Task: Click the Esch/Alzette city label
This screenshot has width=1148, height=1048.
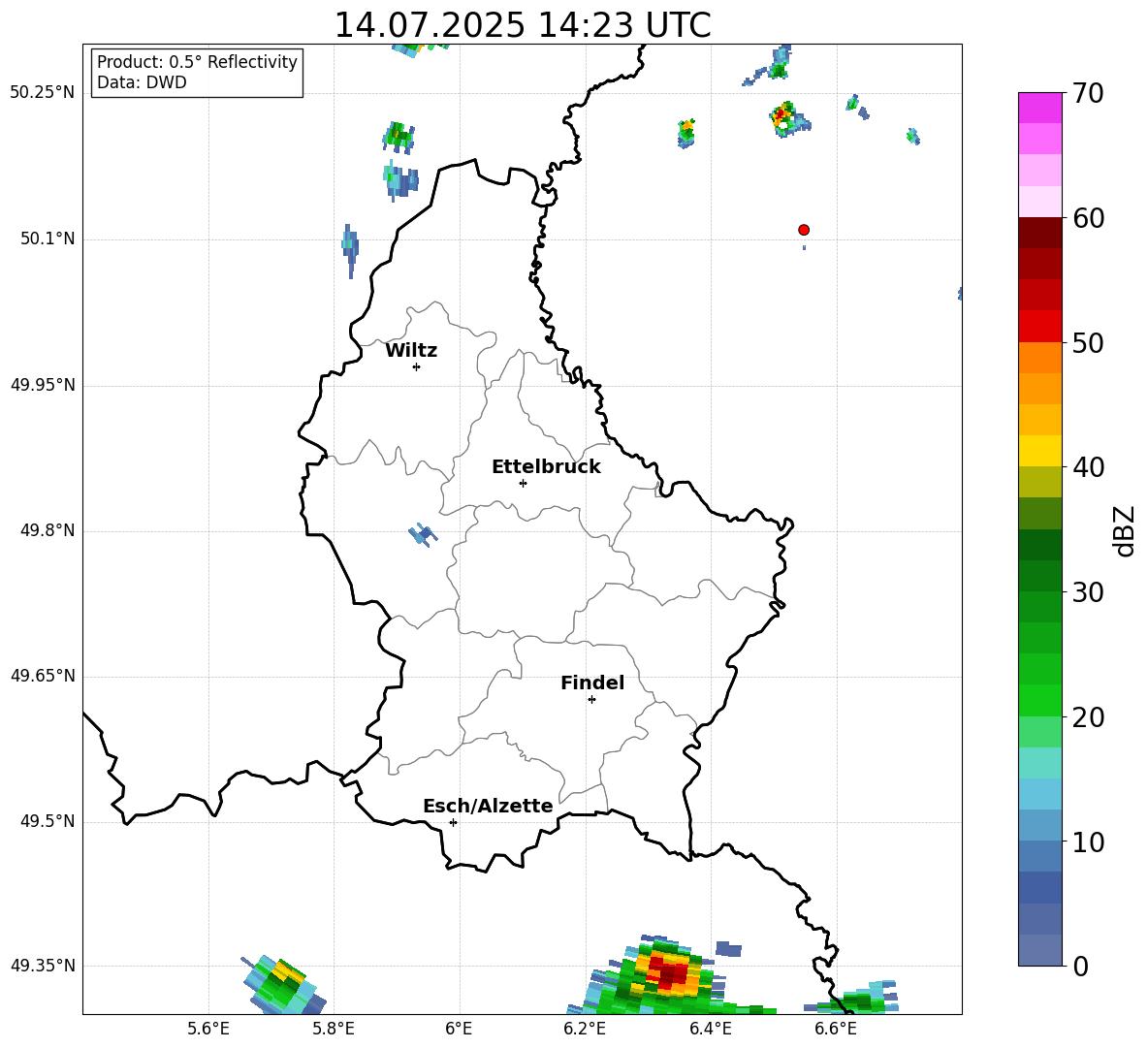Action: (x=488, y=806)
